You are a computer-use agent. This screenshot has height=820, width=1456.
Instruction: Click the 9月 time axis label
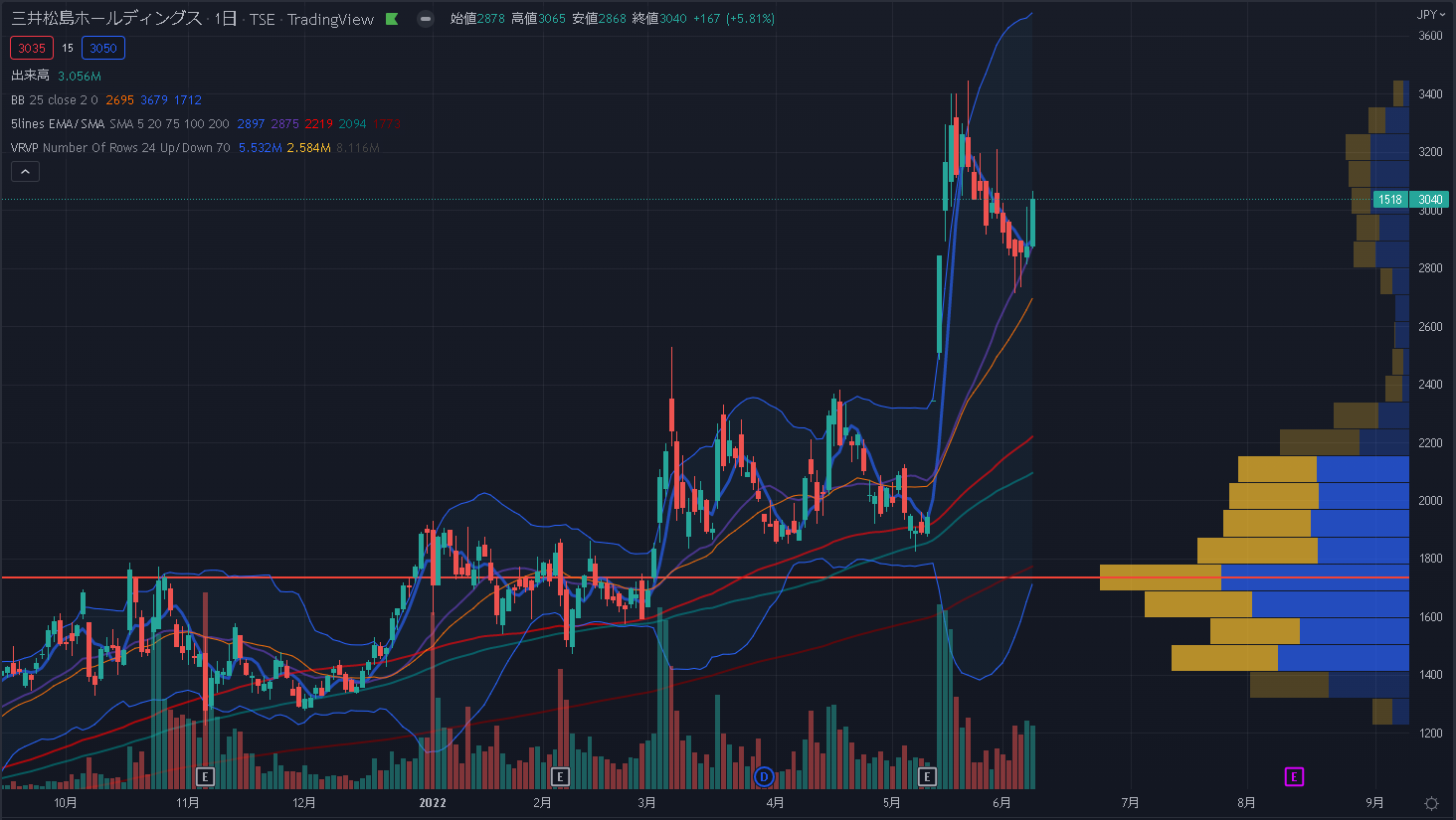1374,803
